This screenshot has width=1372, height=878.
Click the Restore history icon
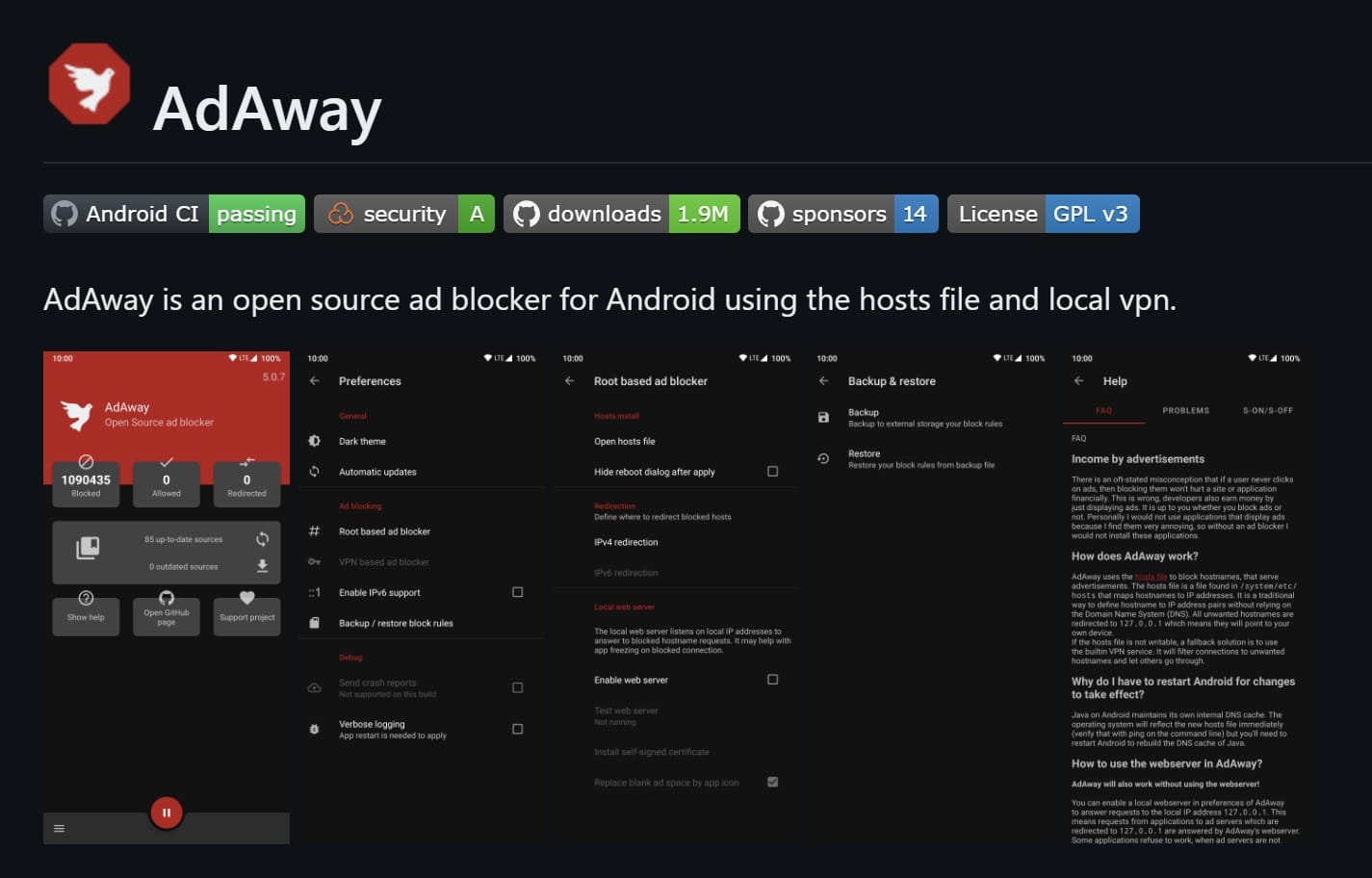tap(823, 459)
